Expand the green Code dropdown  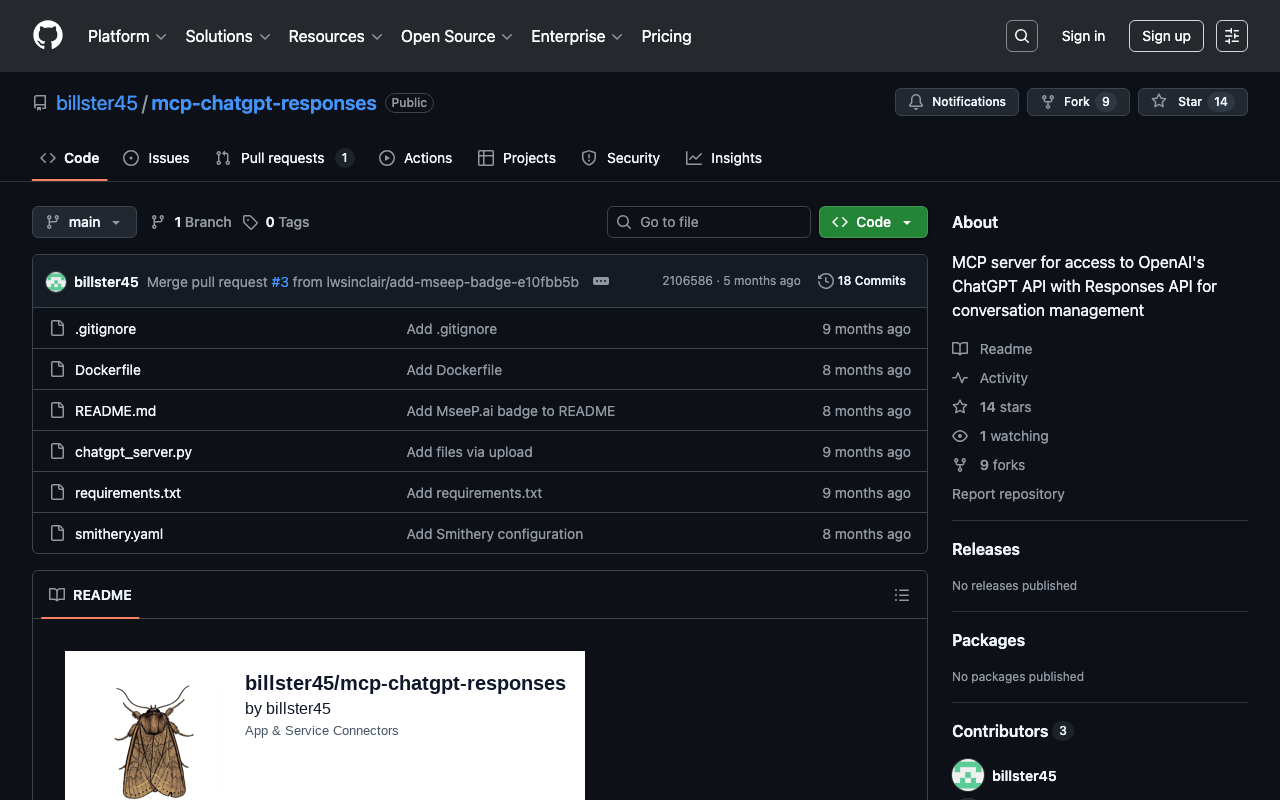coord(872,222)
